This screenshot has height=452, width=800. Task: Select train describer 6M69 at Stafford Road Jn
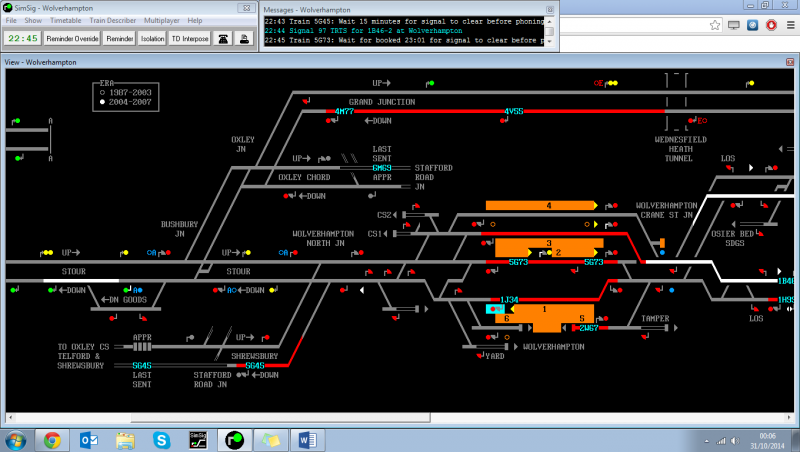382,168
